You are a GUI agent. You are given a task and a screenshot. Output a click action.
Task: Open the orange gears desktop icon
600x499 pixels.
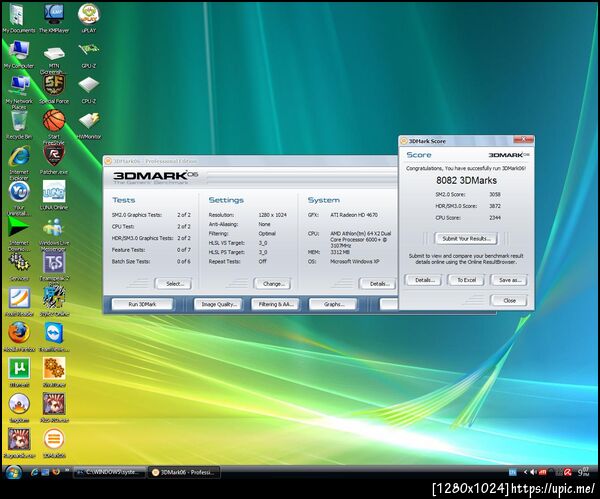tap(54, 372)
